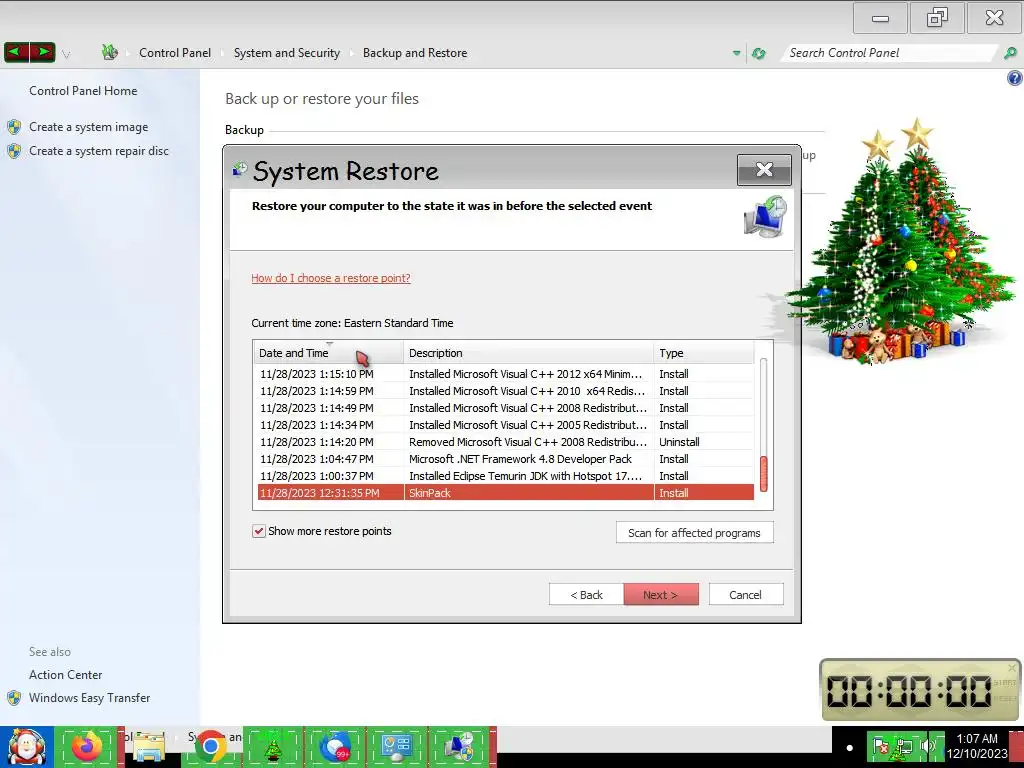
Task: Click the Control Panel address bar icon
Action: pos(110,52)
